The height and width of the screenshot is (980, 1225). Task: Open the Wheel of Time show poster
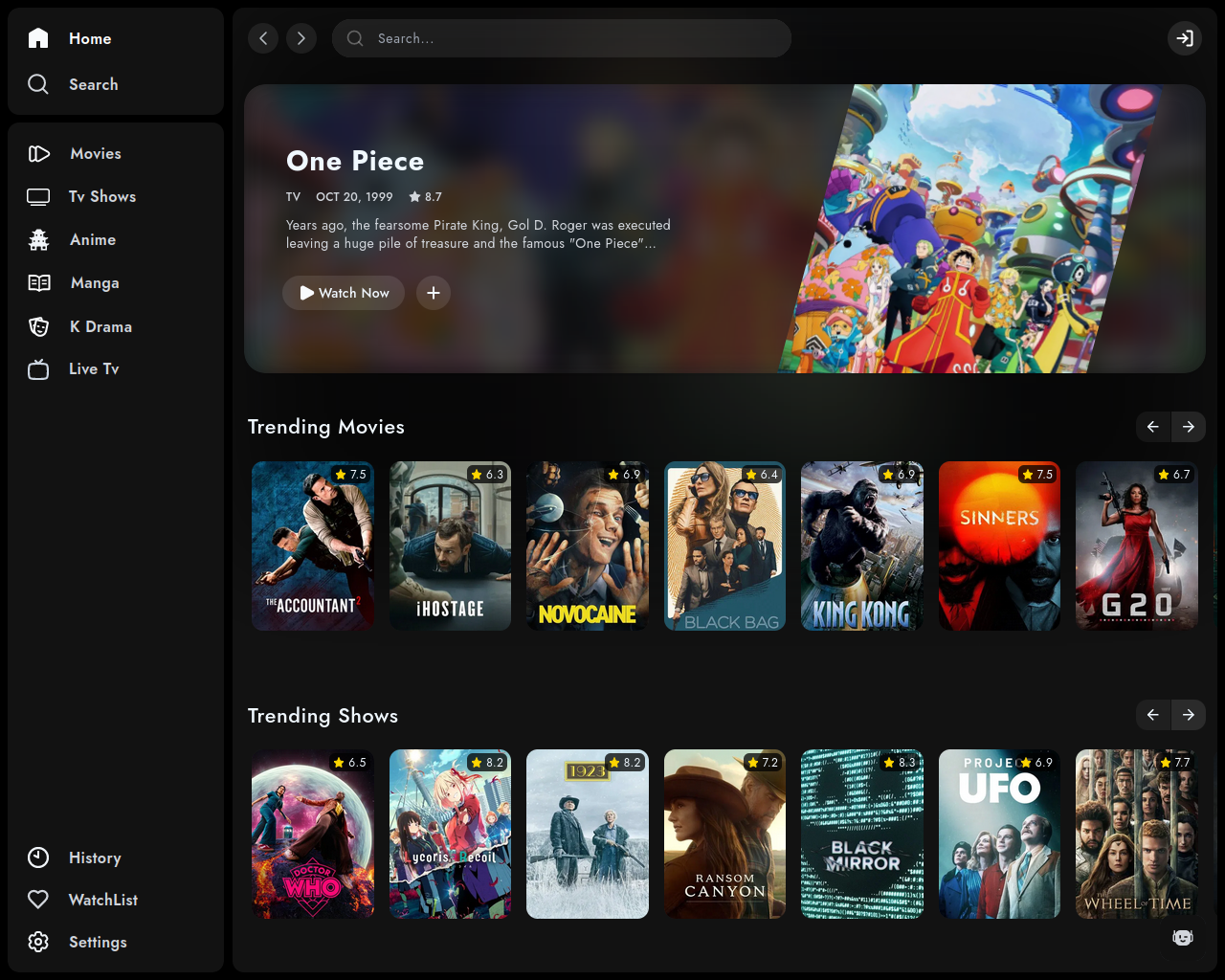1137,834
